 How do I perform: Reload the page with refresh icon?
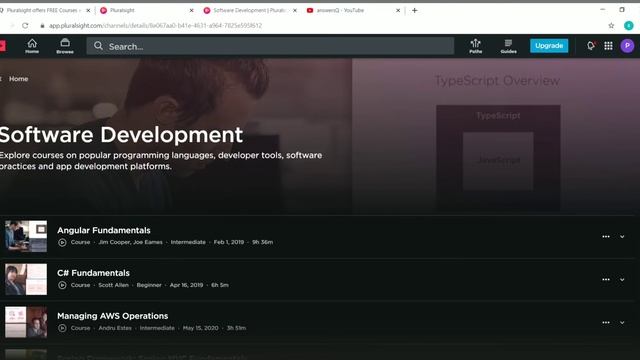25,25
